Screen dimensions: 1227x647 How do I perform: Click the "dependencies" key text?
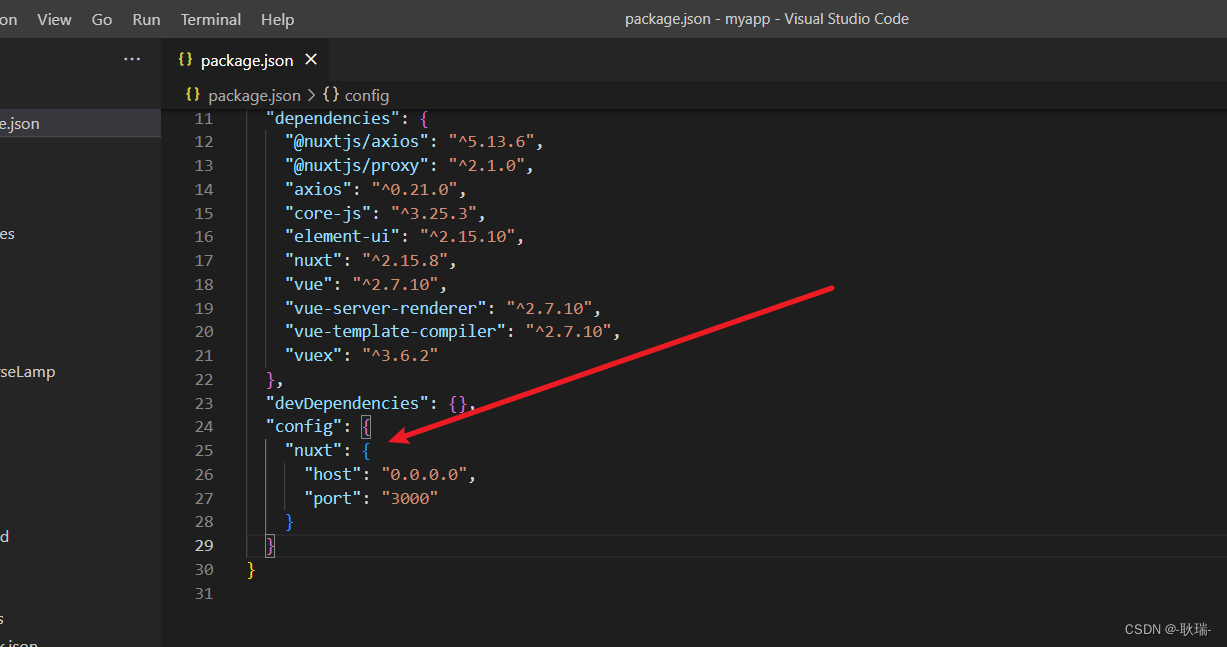pyautogui.click(x=333, y=118)
